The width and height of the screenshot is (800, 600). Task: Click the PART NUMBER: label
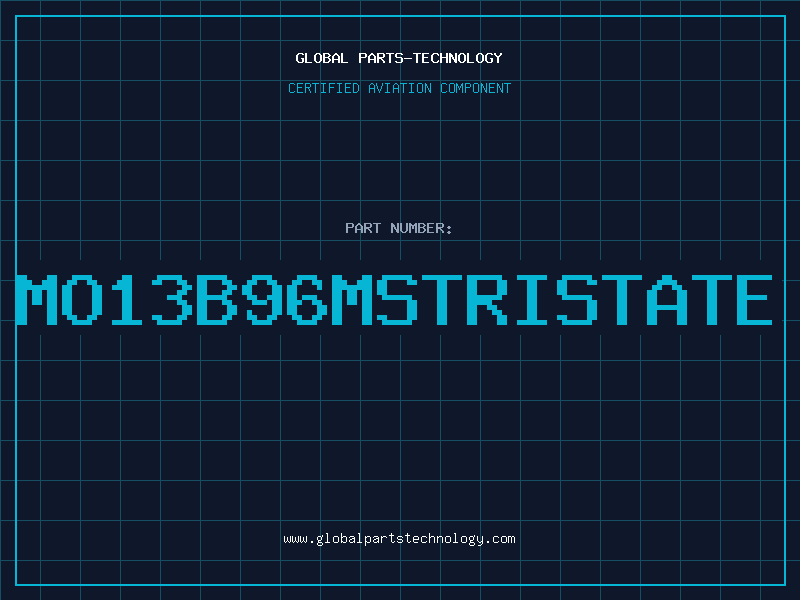[x=398, y=228]
